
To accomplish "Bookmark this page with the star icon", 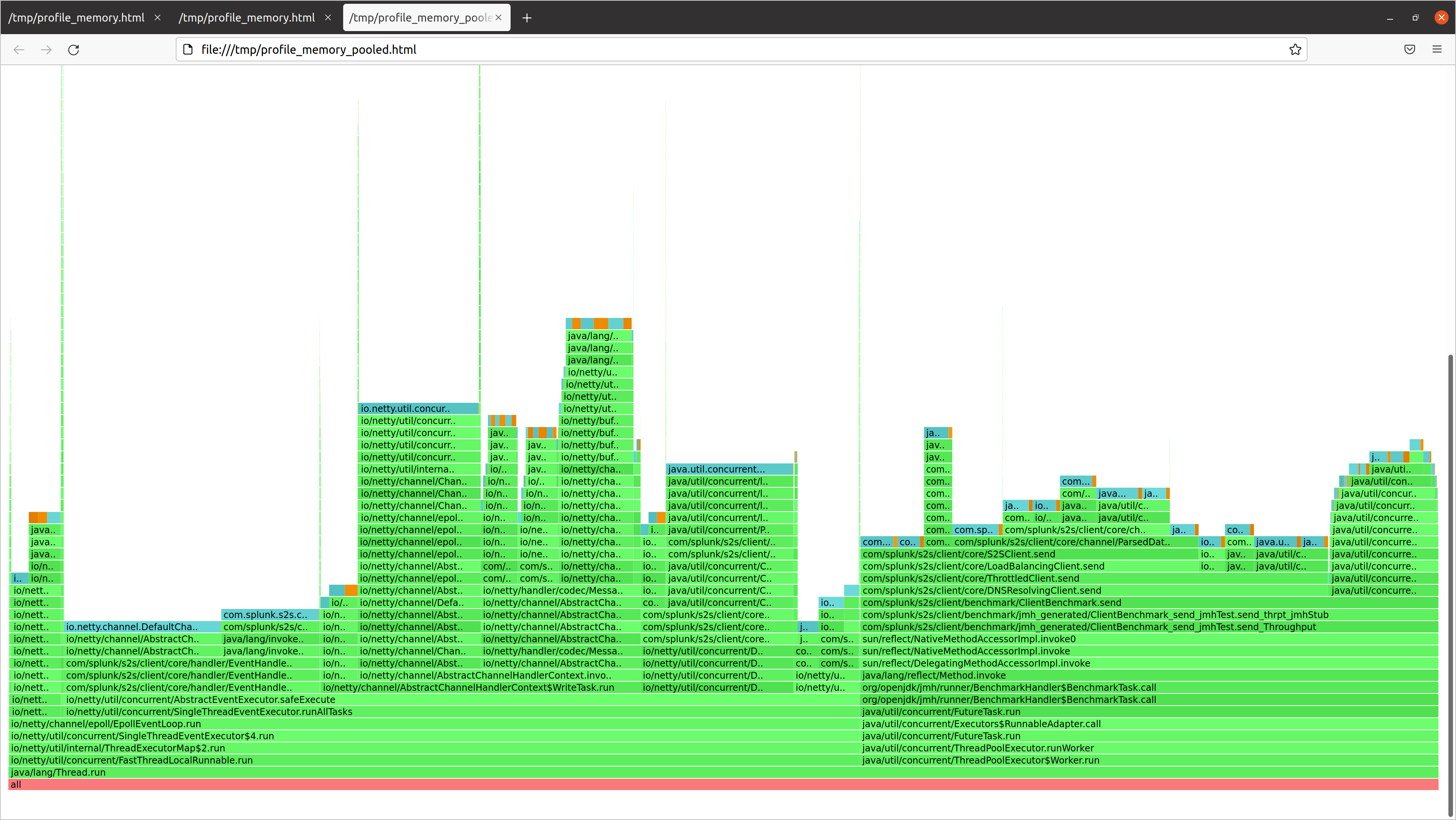I will (1295, 49).
